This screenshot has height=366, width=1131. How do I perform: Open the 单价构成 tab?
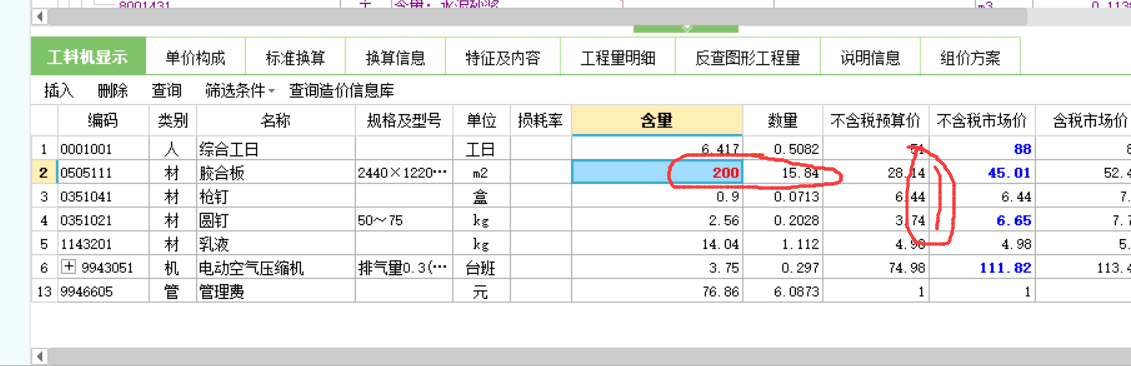point(195,58)
